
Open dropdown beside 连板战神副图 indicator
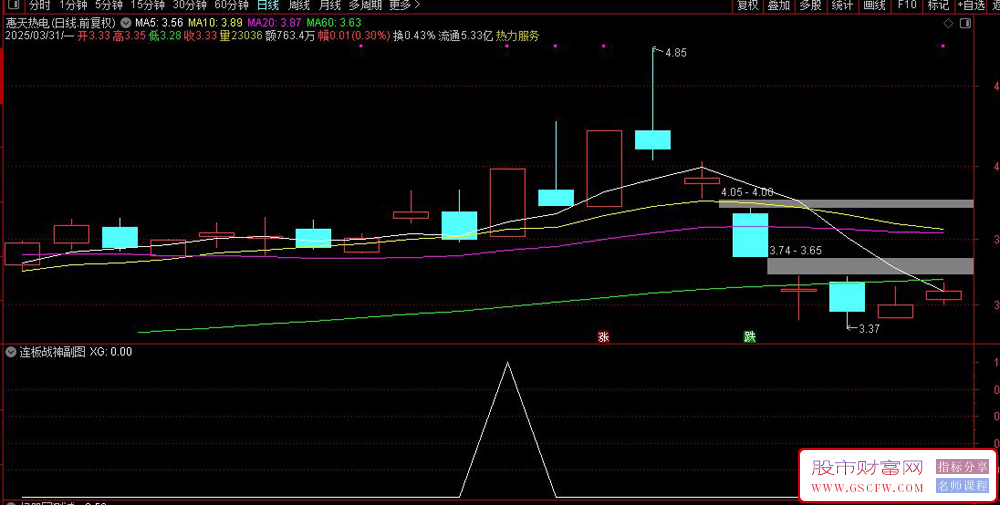coord(11,351)
